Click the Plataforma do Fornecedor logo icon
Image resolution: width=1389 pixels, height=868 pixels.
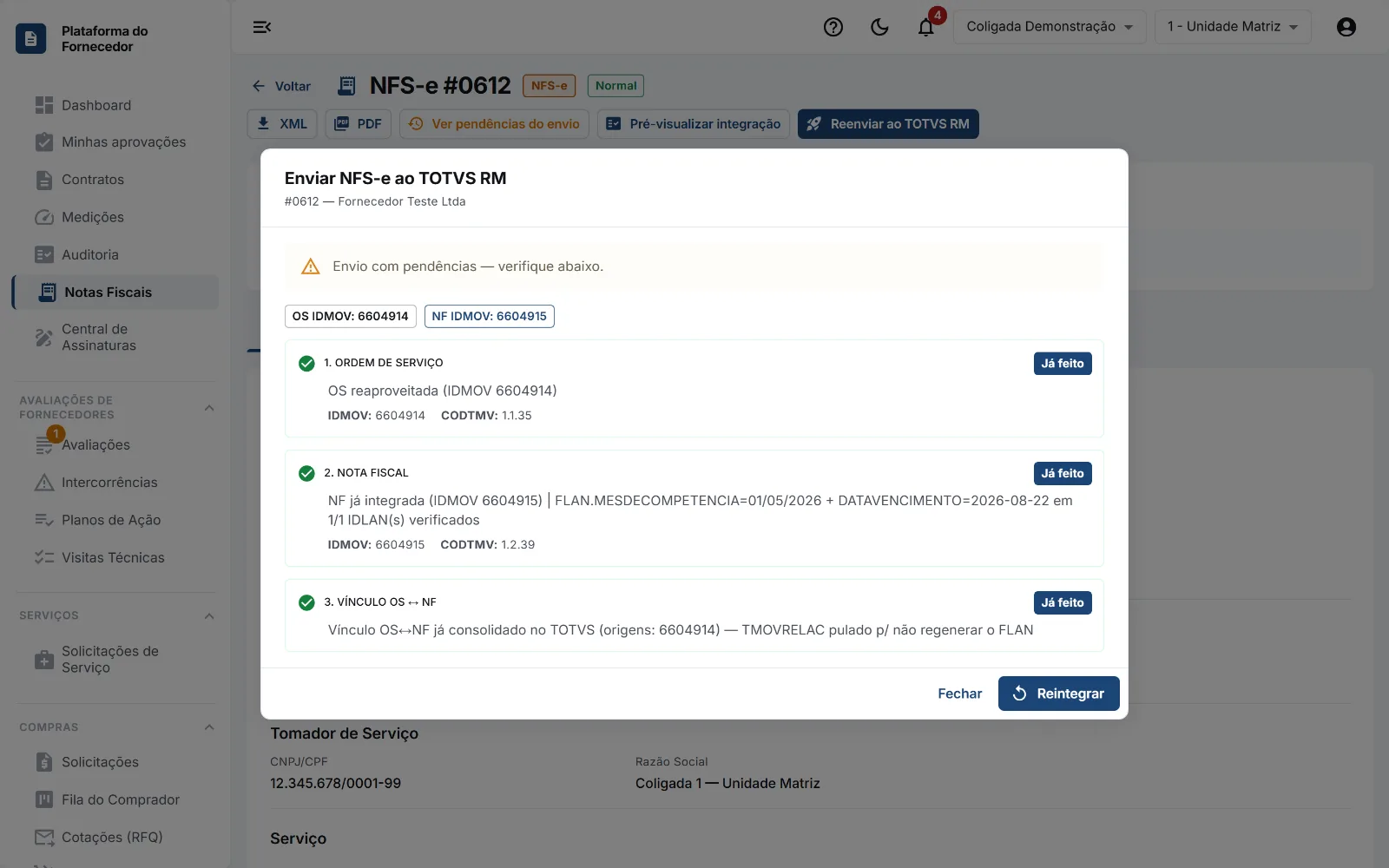tap(31, 38)
